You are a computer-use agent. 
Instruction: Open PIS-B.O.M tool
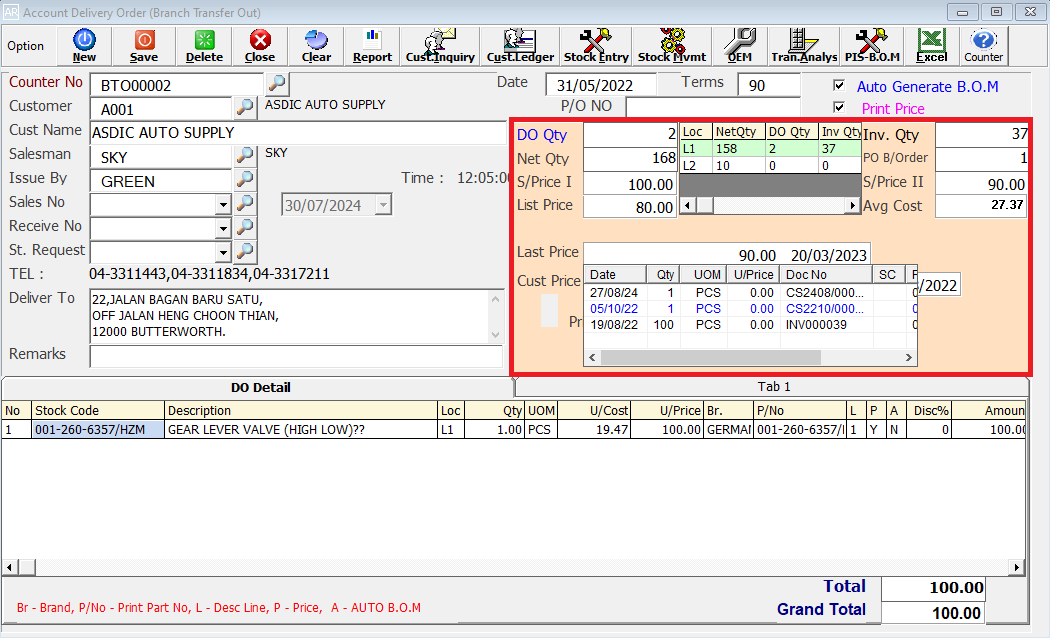coord(872,46)
